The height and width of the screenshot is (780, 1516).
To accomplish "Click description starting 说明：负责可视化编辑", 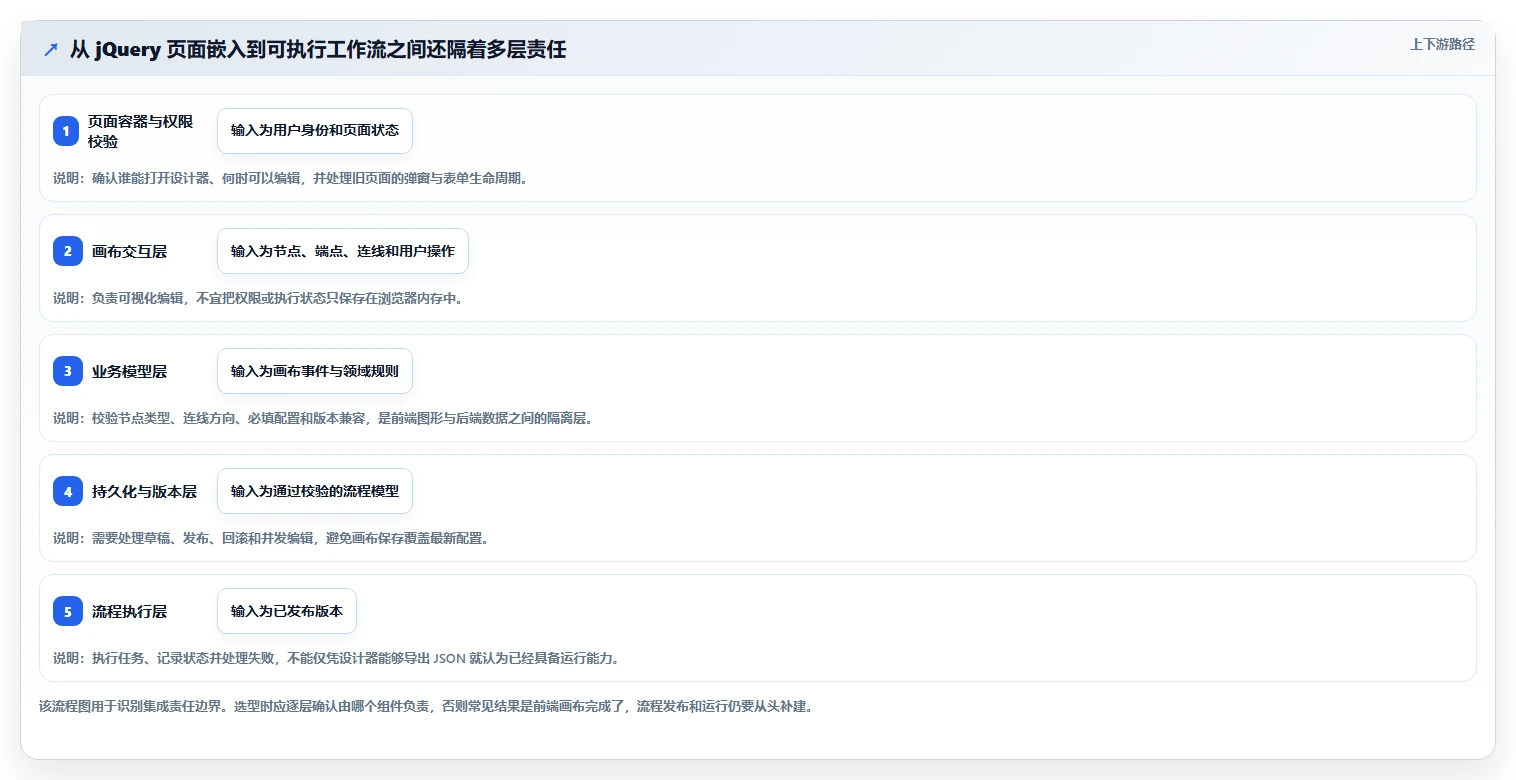I will pyautogui.click(x=258, y=298).
